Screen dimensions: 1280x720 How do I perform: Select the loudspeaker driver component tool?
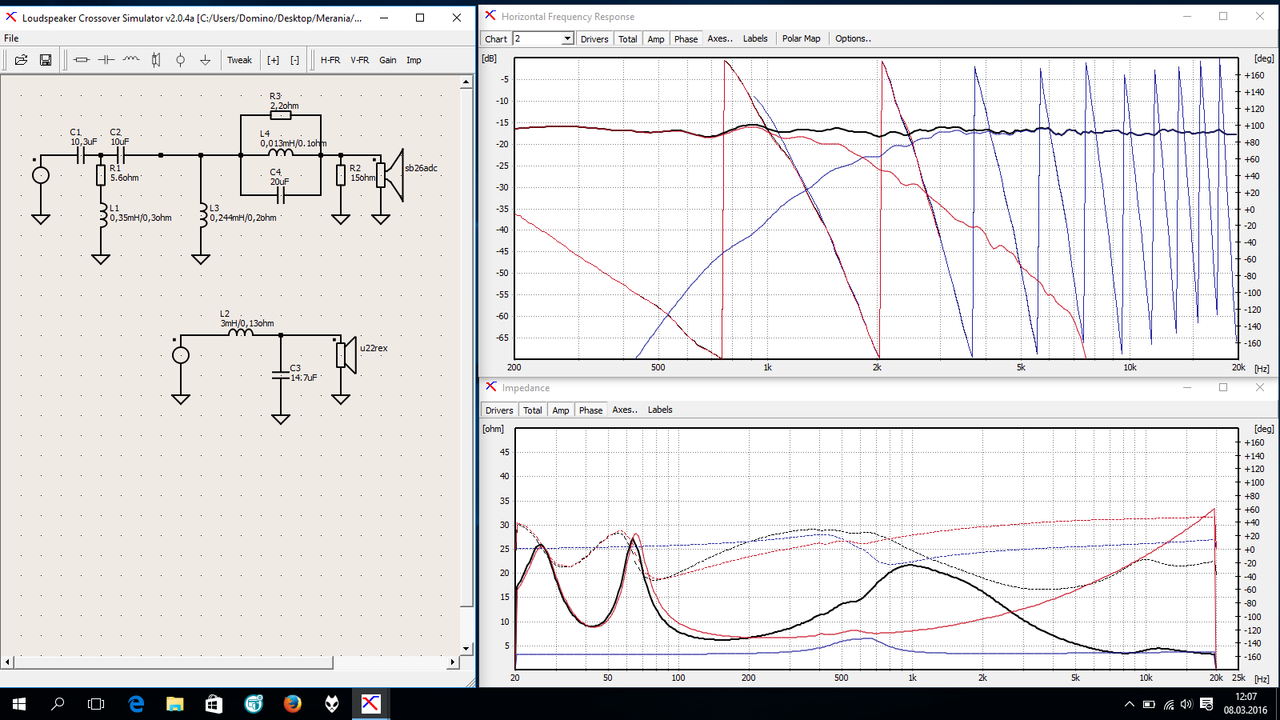[x=156, y=60]
